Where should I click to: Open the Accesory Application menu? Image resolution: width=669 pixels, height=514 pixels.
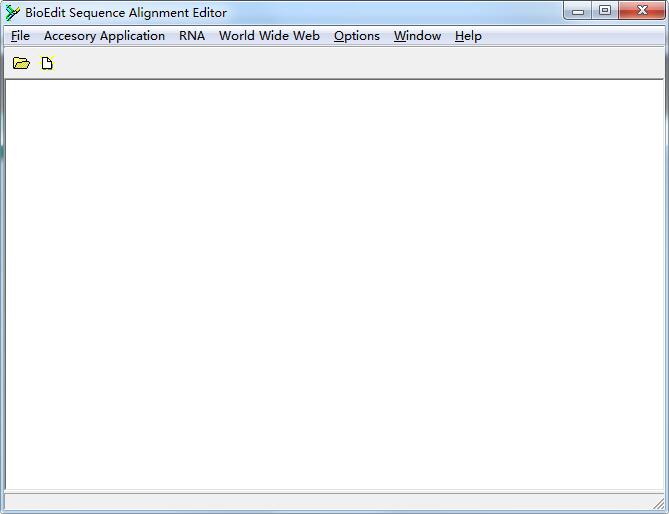click(x=105, y=36)
